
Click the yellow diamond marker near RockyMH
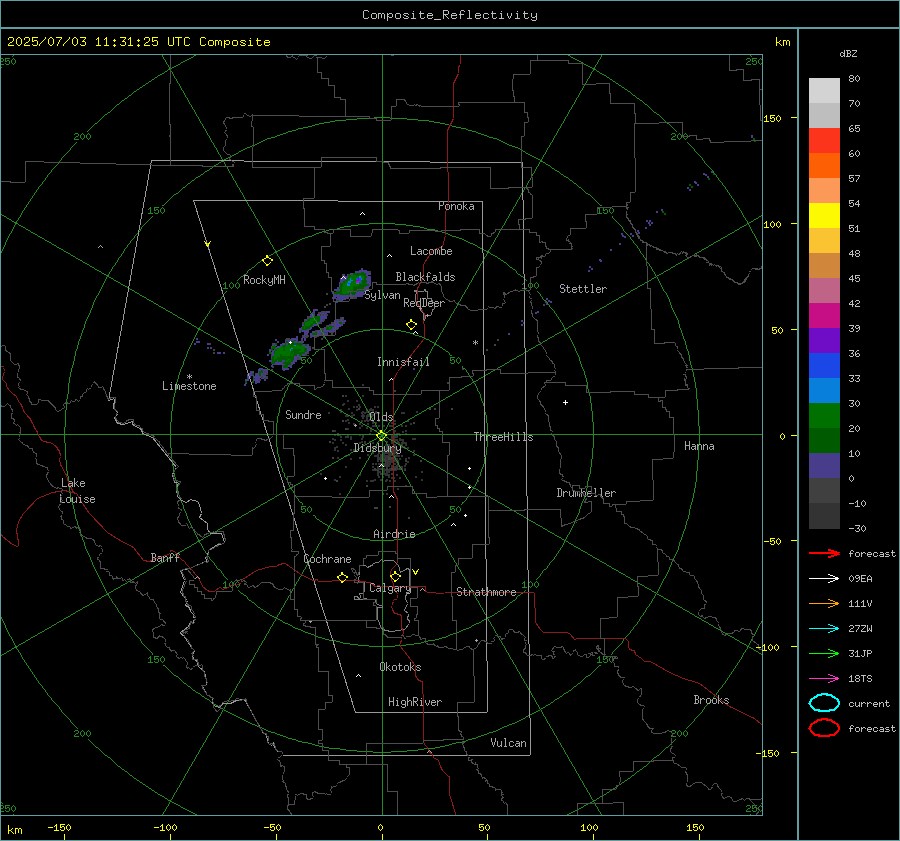coord(267,261)
